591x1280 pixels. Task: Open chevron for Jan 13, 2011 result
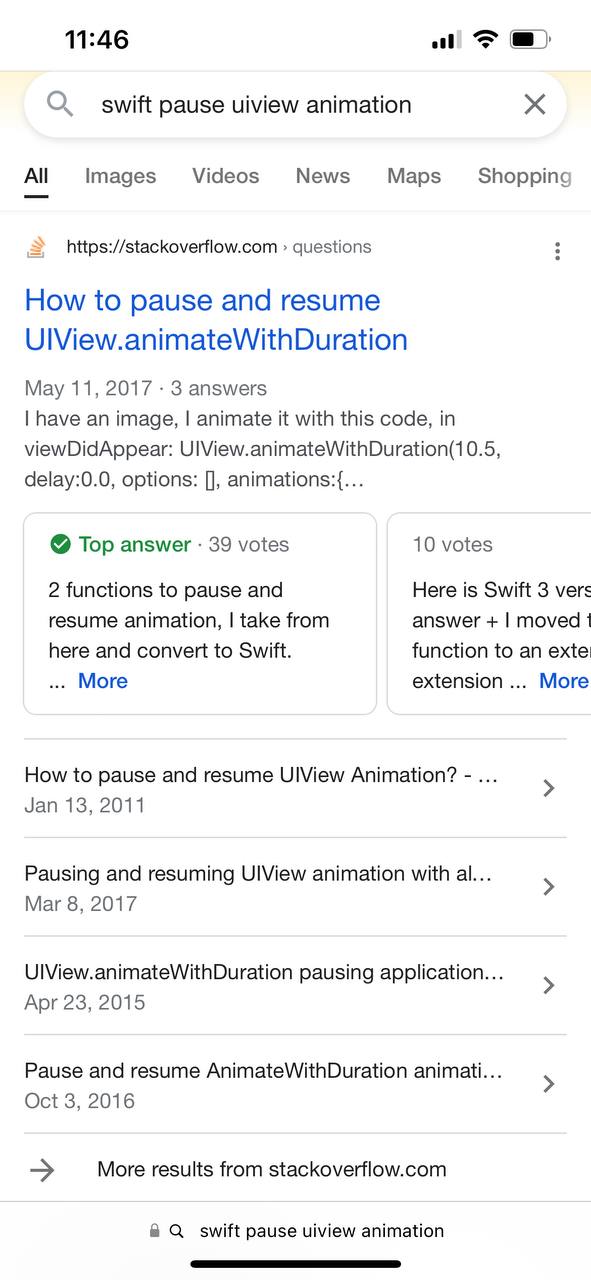point(548,788)
